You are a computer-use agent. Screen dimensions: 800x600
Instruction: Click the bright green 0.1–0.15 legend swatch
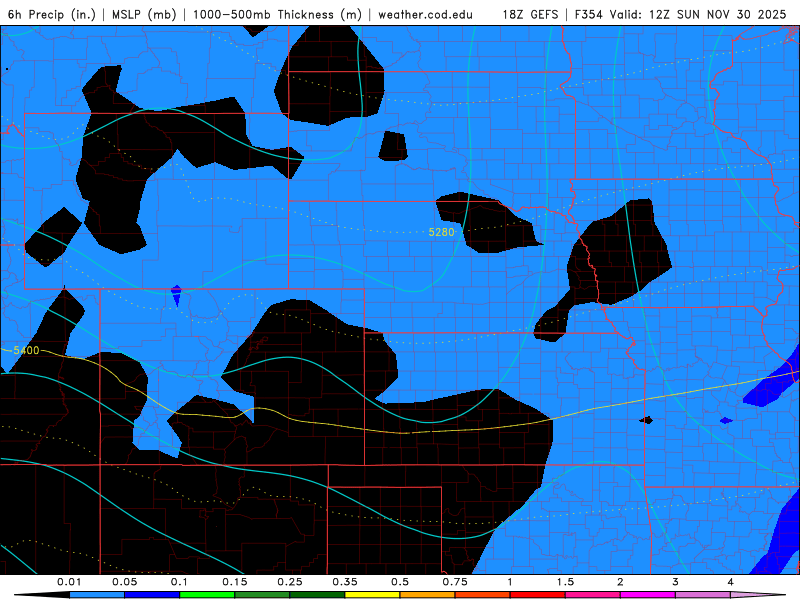tap(207, 595)
